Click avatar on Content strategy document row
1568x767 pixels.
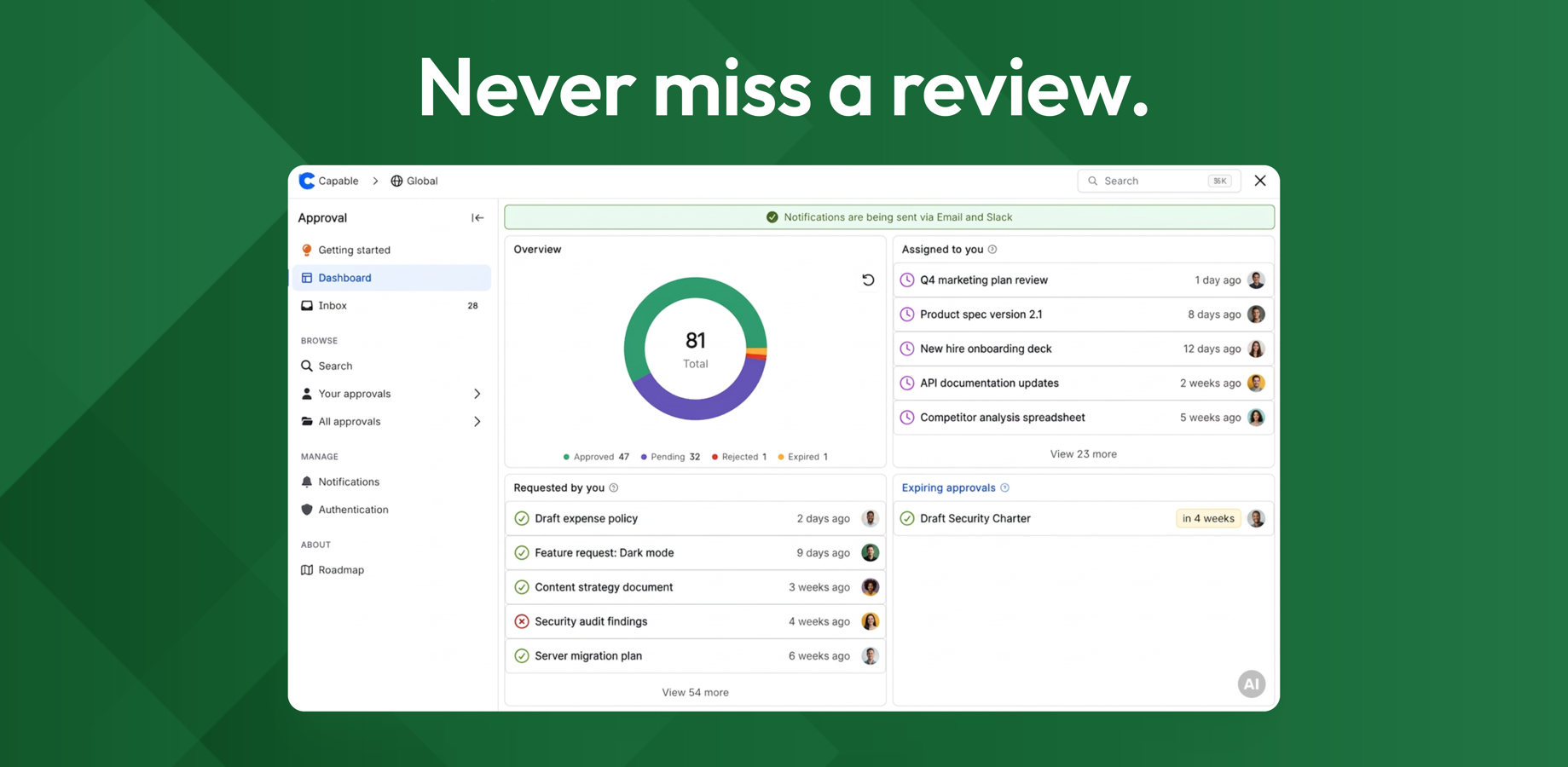(x=870, y=587)
